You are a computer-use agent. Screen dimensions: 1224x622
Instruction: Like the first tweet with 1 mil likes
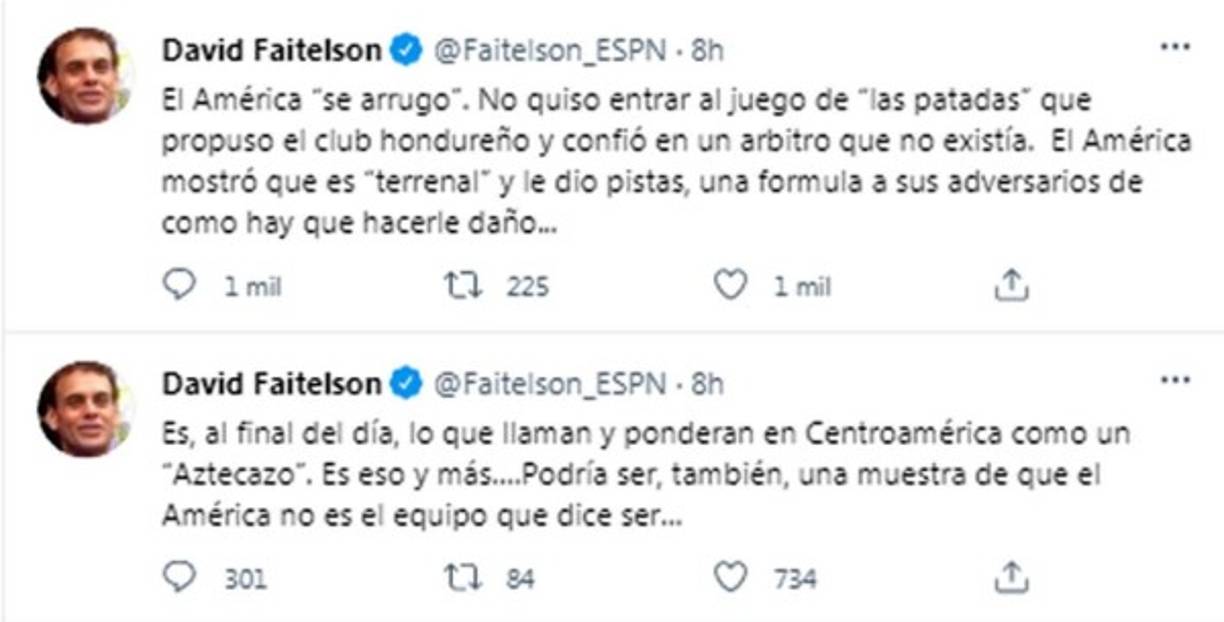pos(731,287)
